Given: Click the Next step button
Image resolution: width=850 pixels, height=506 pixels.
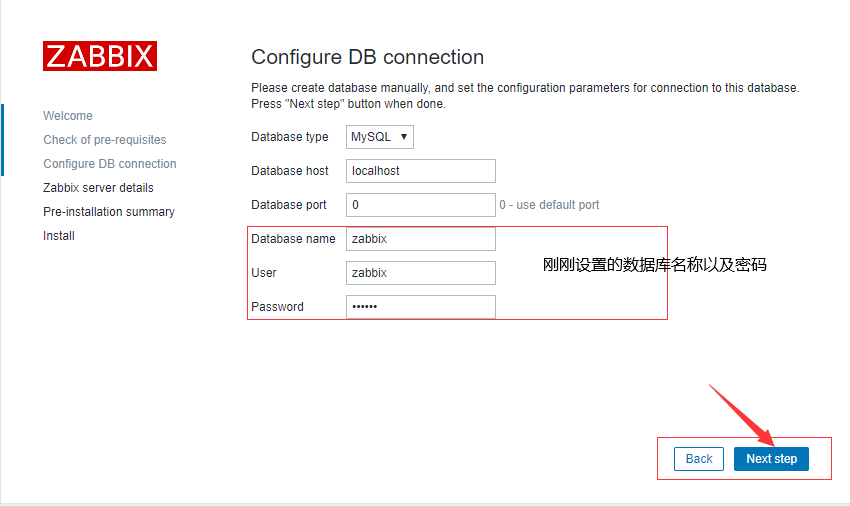Looking at the screenshot, I should pos(771,459).
